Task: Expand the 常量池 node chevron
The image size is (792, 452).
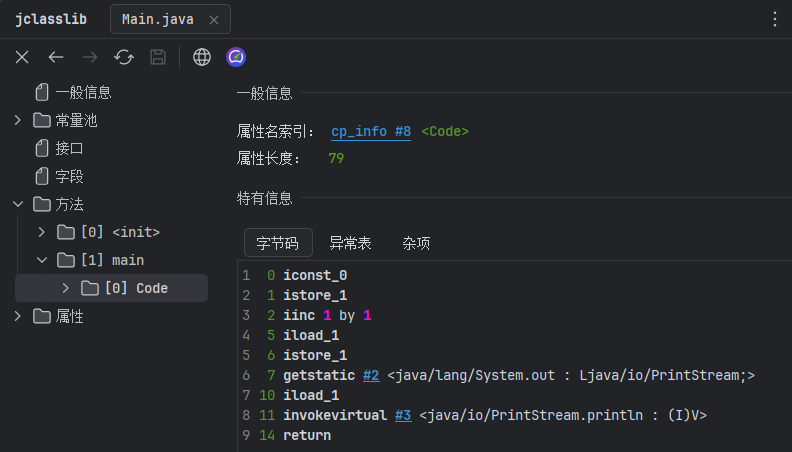Action: coord(18,120)
